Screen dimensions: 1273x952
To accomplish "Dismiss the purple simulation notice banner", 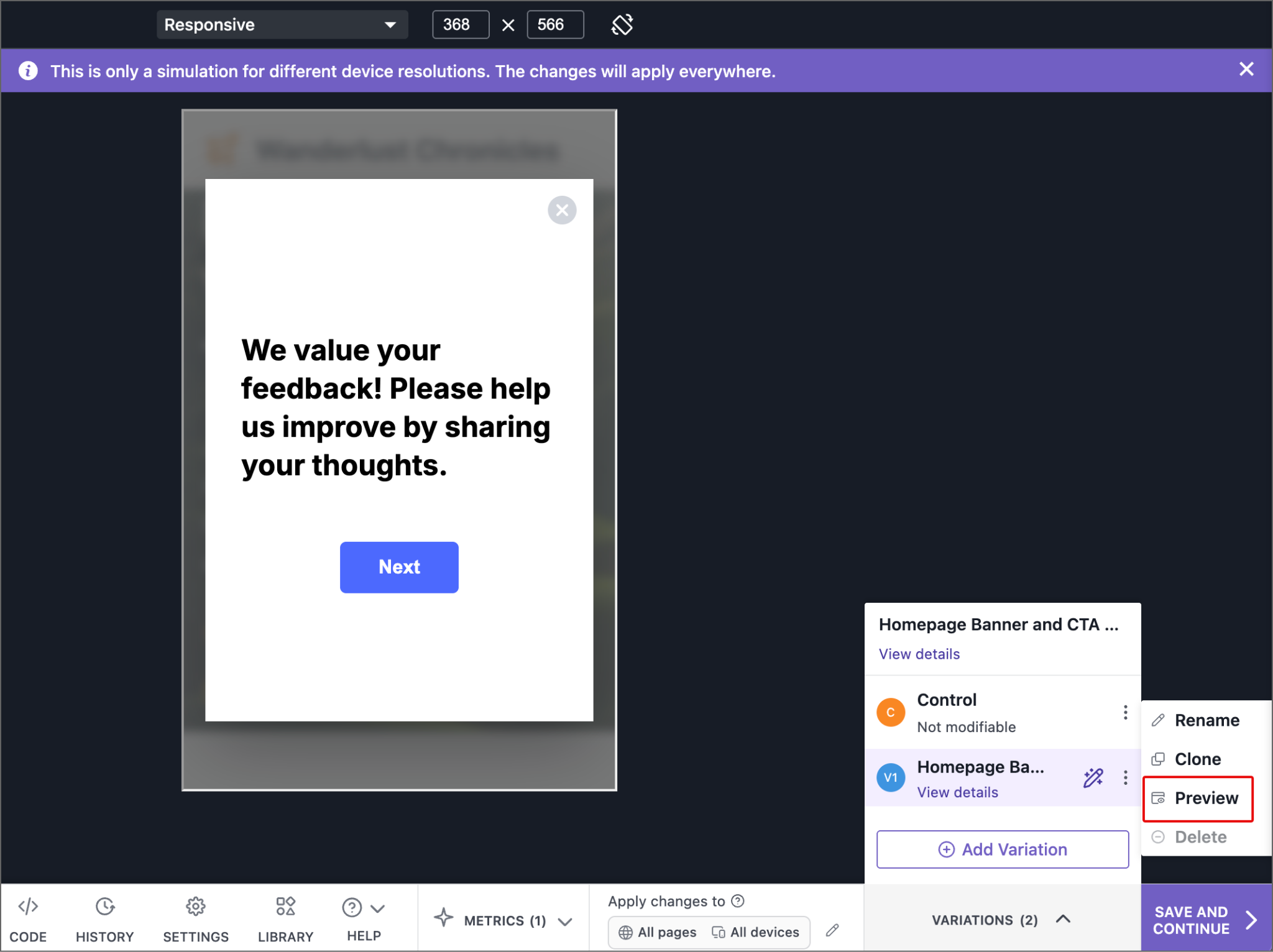I will click(x=1246, y=69).
